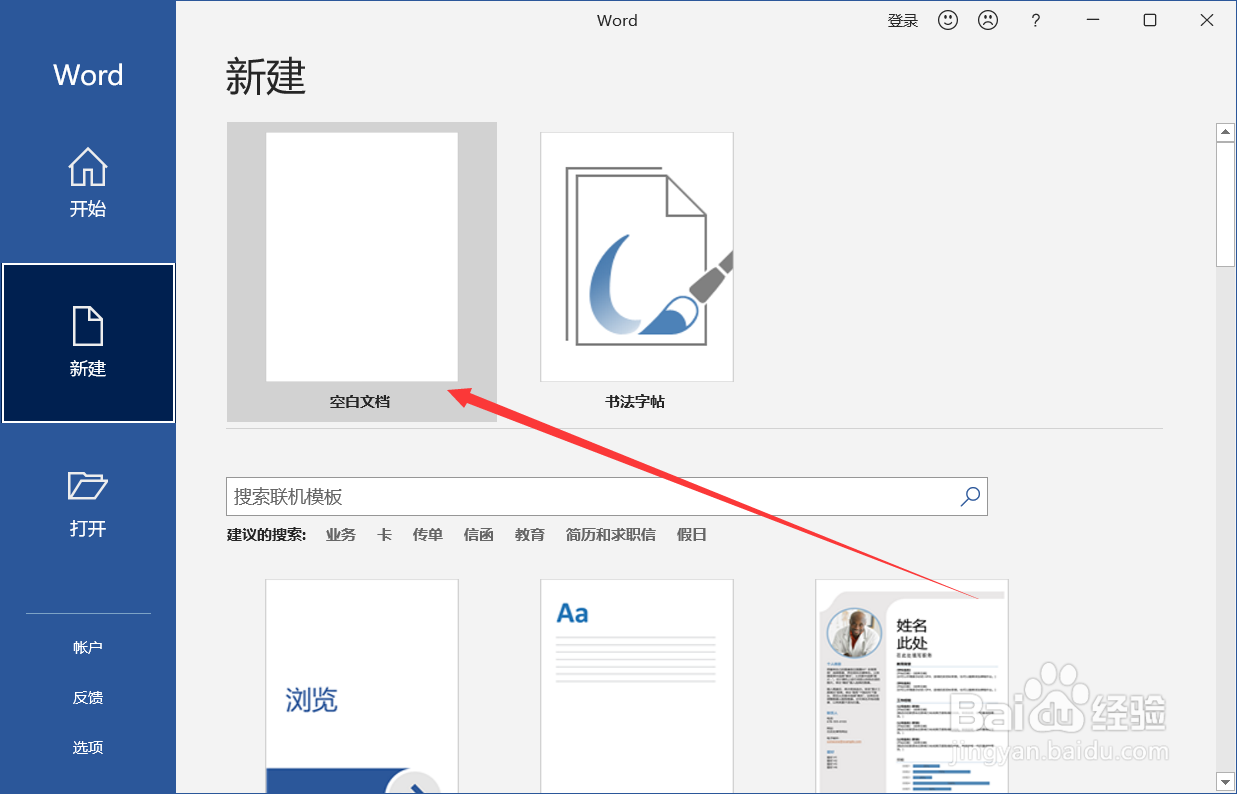The width and height of the screenshot is (1237, 794).
Task: Maximize the Word window
Action: (1150, 20)
